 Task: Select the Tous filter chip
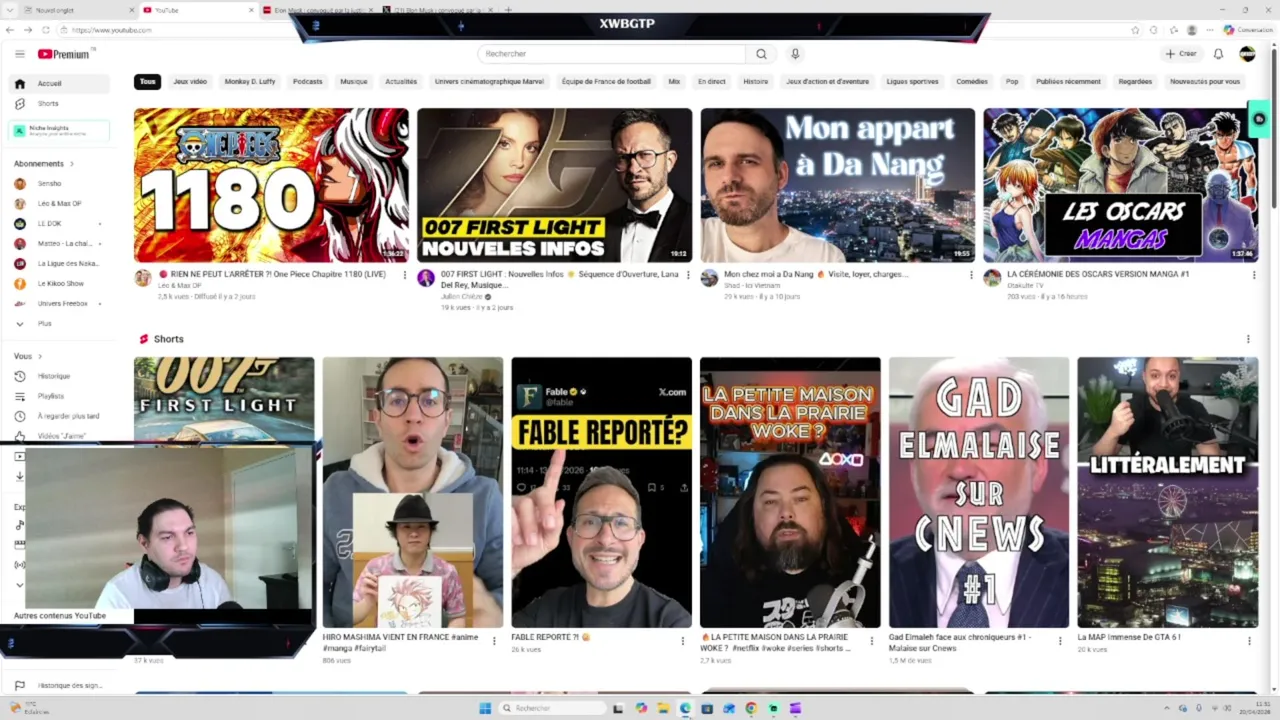click(147, 82)
